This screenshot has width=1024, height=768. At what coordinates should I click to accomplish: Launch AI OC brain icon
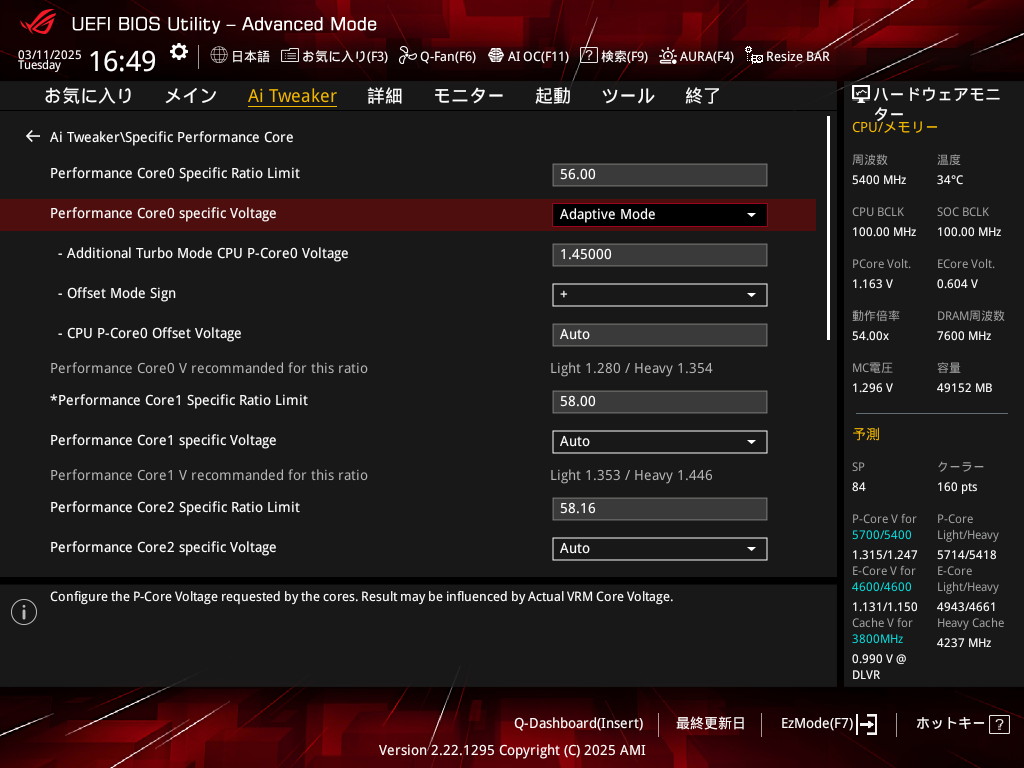click(x=496, y=56)
